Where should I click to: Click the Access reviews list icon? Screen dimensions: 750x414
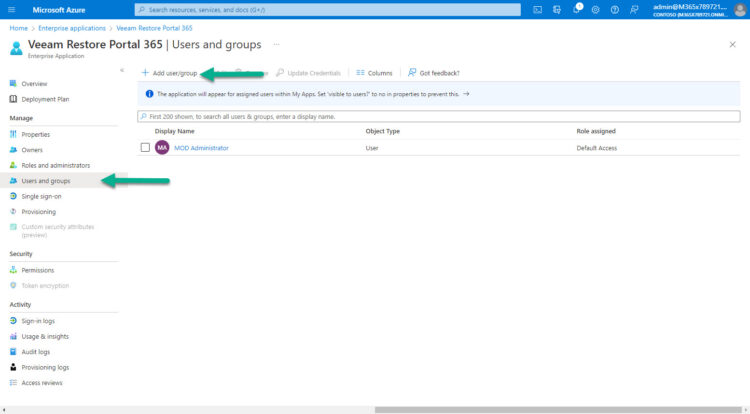tap(13, 382)
